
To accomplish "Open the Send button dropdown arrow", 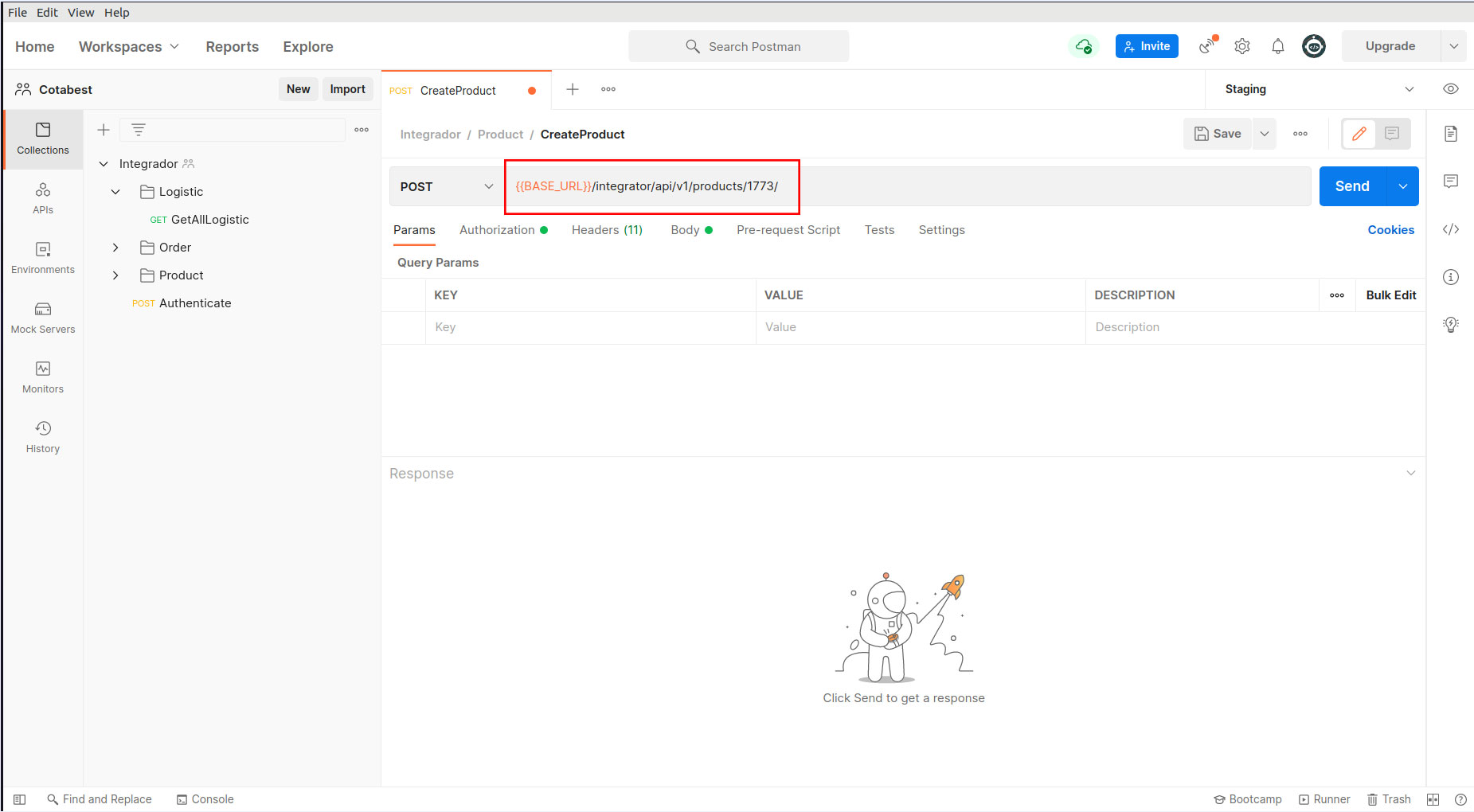I will pos(1403,186).
